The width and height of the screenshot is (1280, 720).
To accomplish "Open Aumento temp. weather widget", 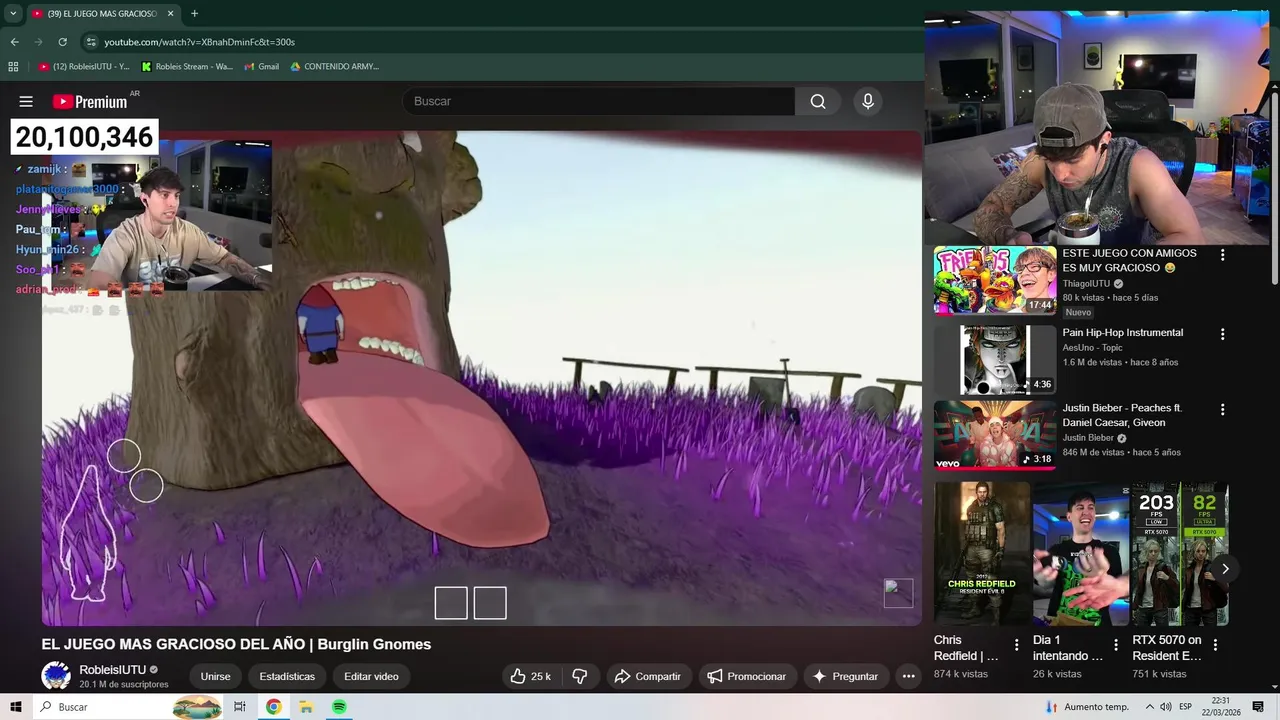I will tap(1087, 707).
